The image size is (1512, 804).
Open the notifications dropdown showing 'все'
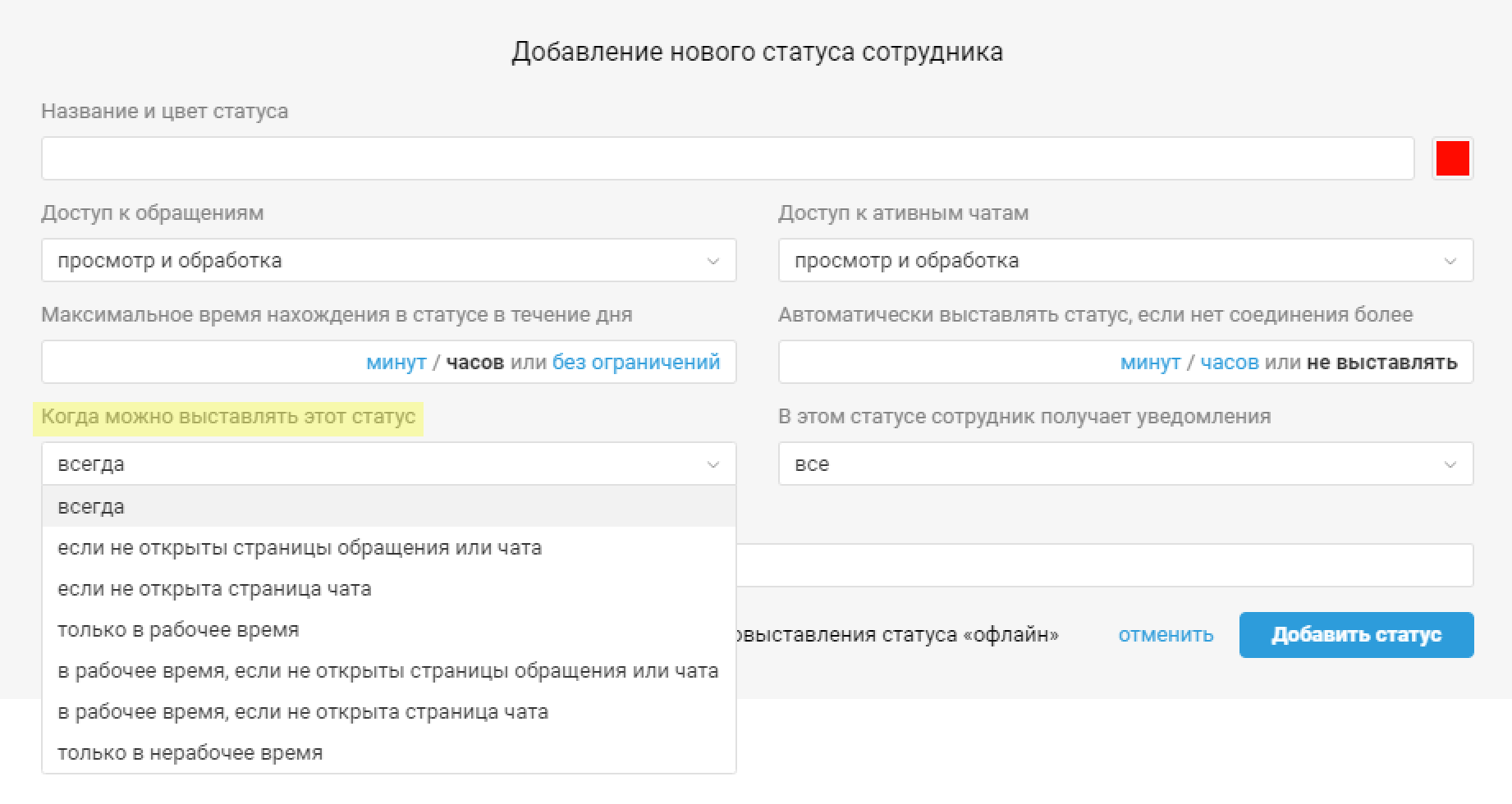[x=1125, y=464]
